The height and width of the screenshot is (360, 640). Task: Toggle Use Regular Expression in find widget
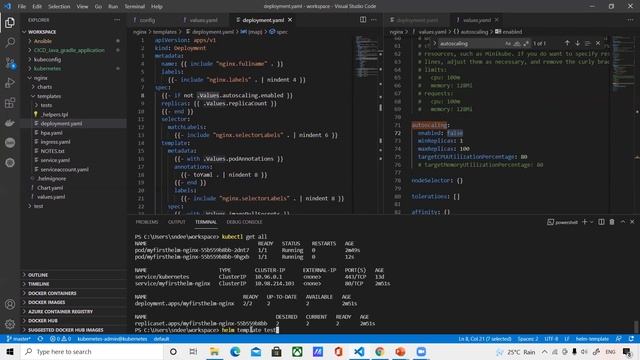[x=526, y=43]
